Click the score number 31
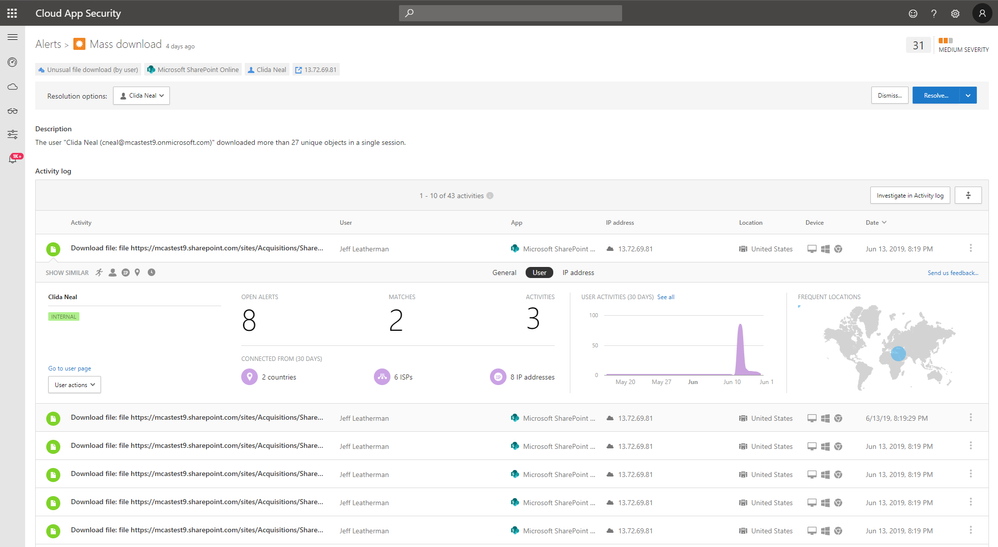 click(x=918, y=45)
